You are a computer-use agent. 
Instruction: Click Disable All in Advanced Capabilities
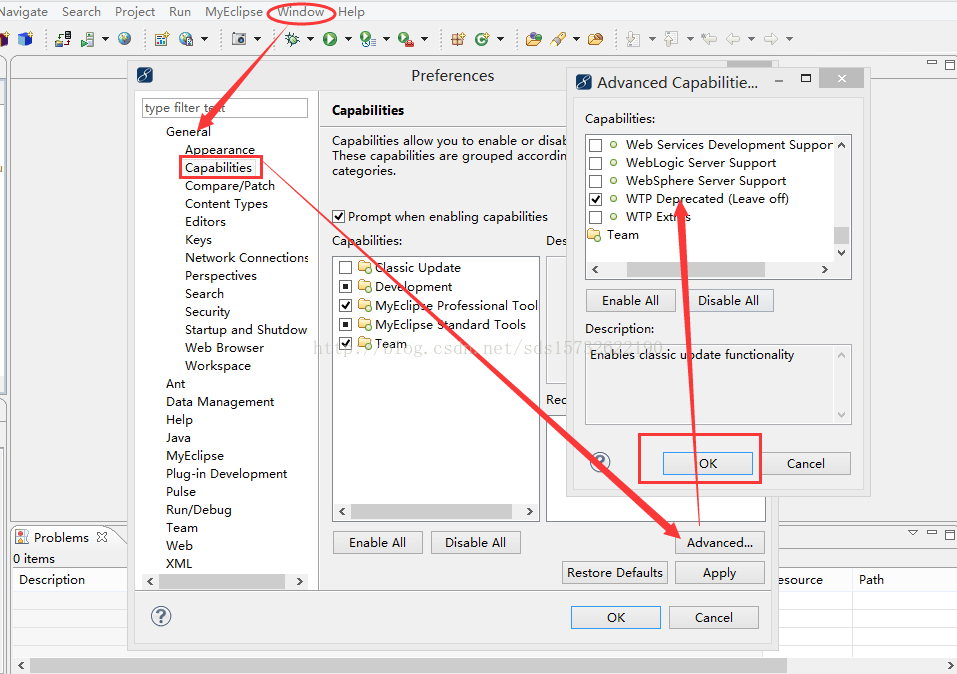point(728,300)
